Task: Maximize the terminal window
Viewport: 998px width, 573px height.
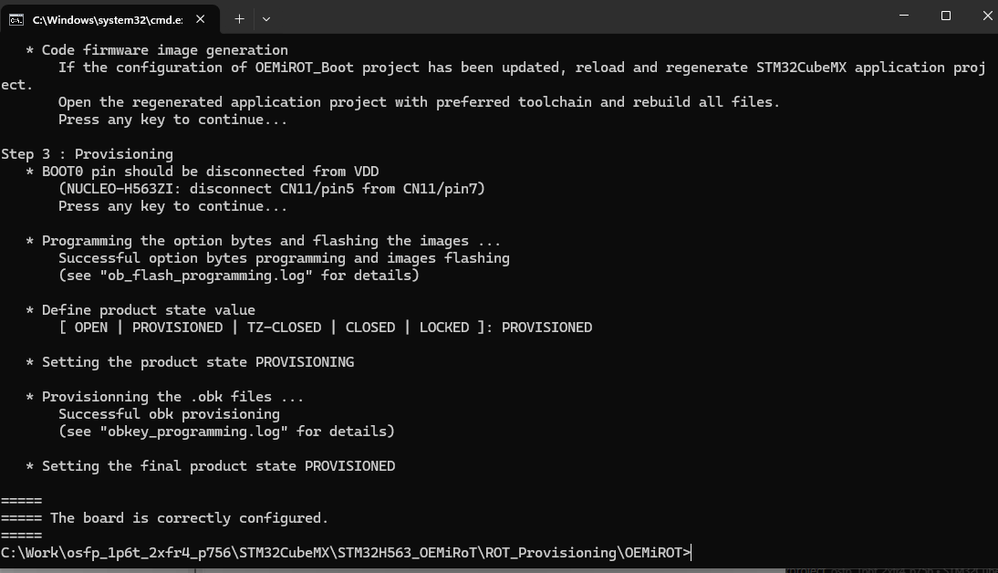Action: pyautogui.click(x=946, y=16)
